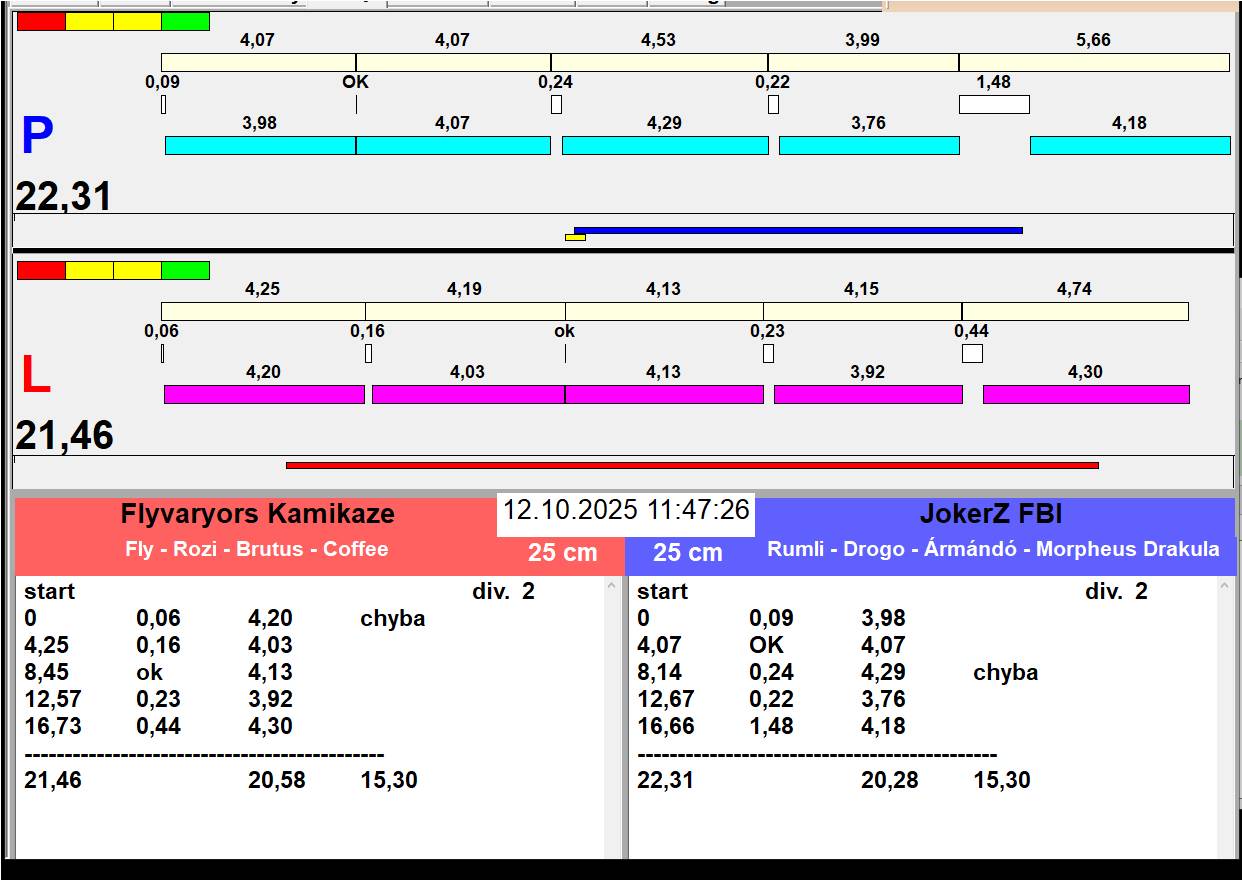Click the green start light in lane L
1242x880 pixels.
pos(185,270)
